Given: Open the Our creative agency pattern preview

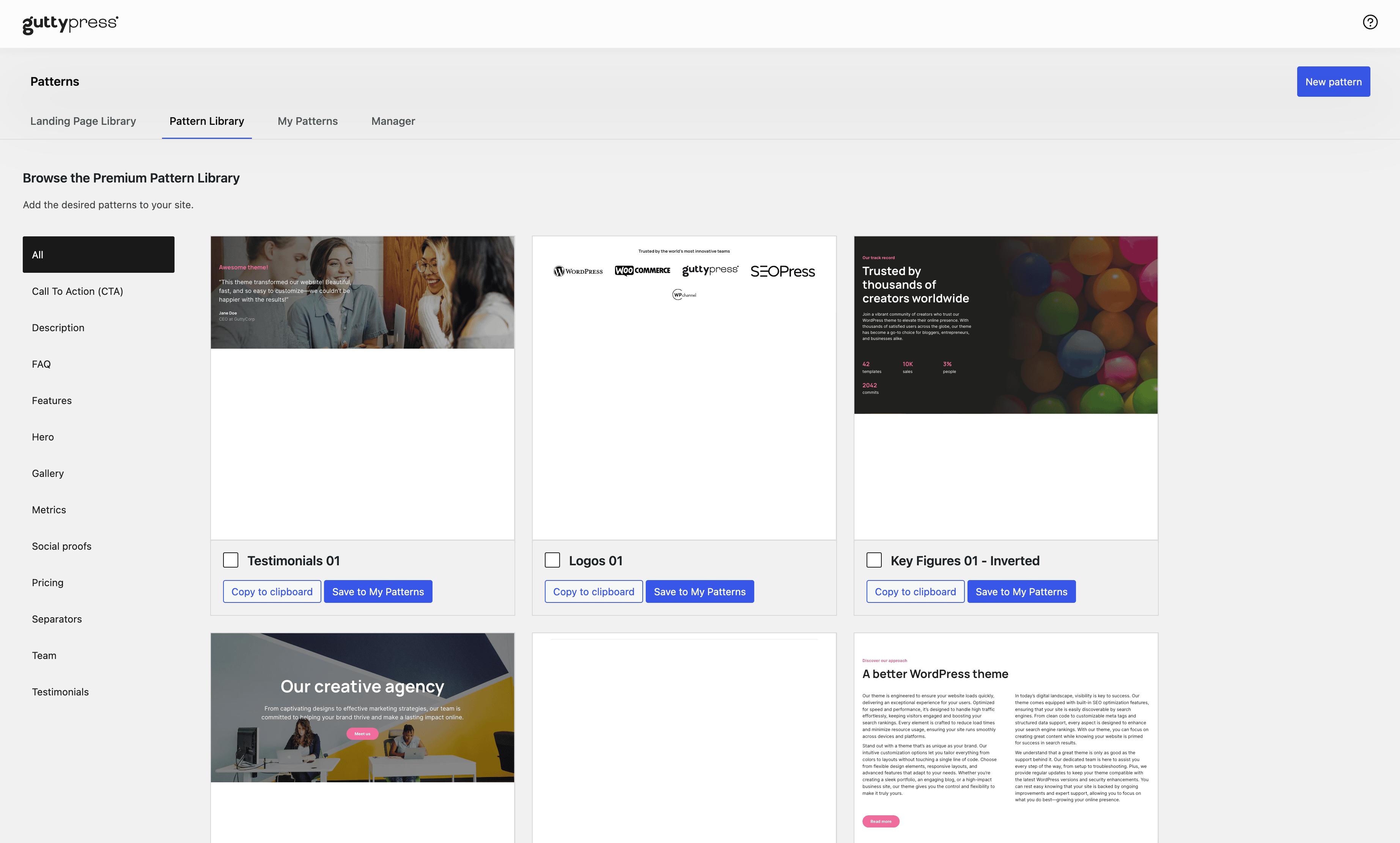Looking at the screenshot, I should point(362,738).
